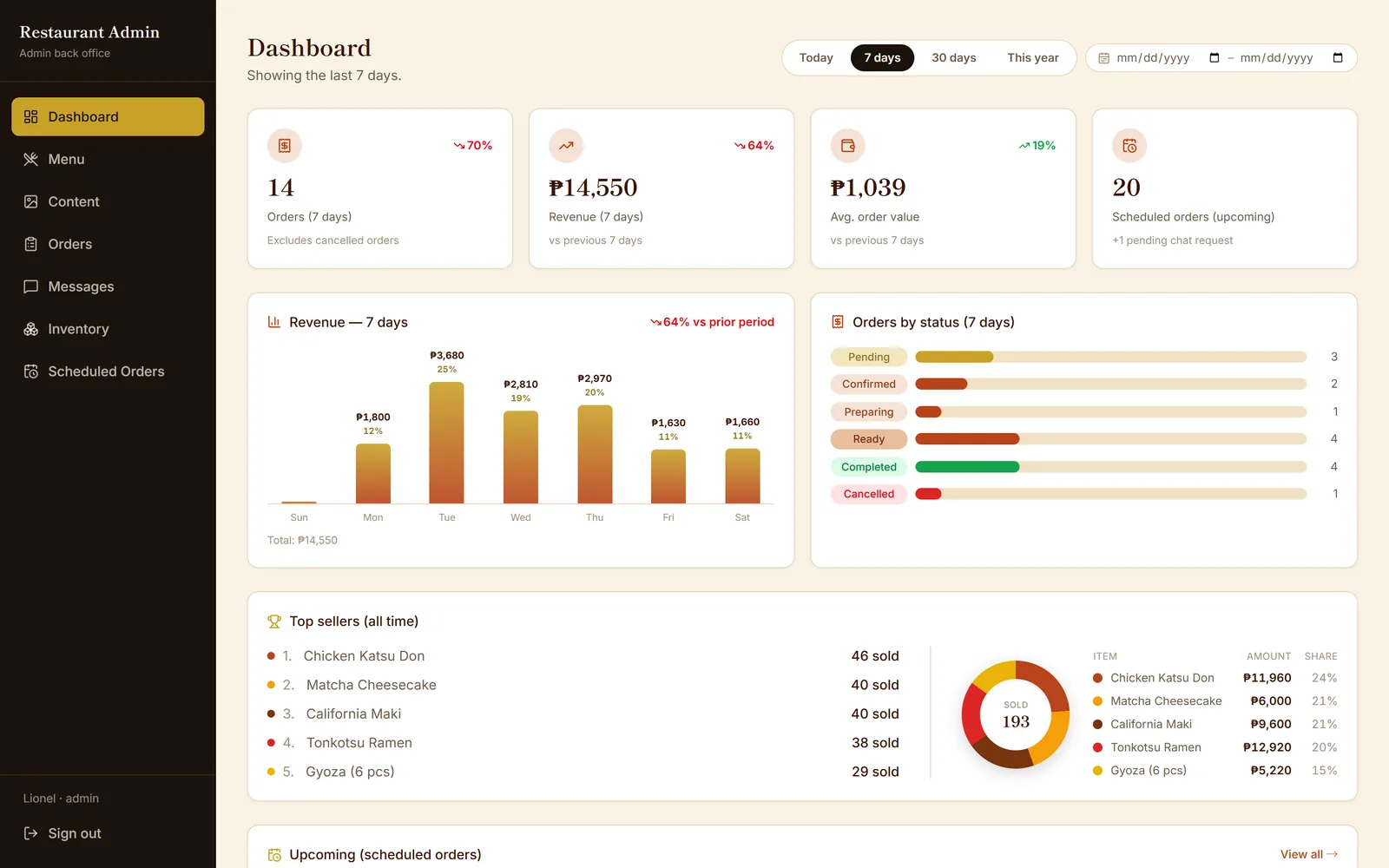Switch to the This year range
1389x868 pixels.
point(1033,58)
